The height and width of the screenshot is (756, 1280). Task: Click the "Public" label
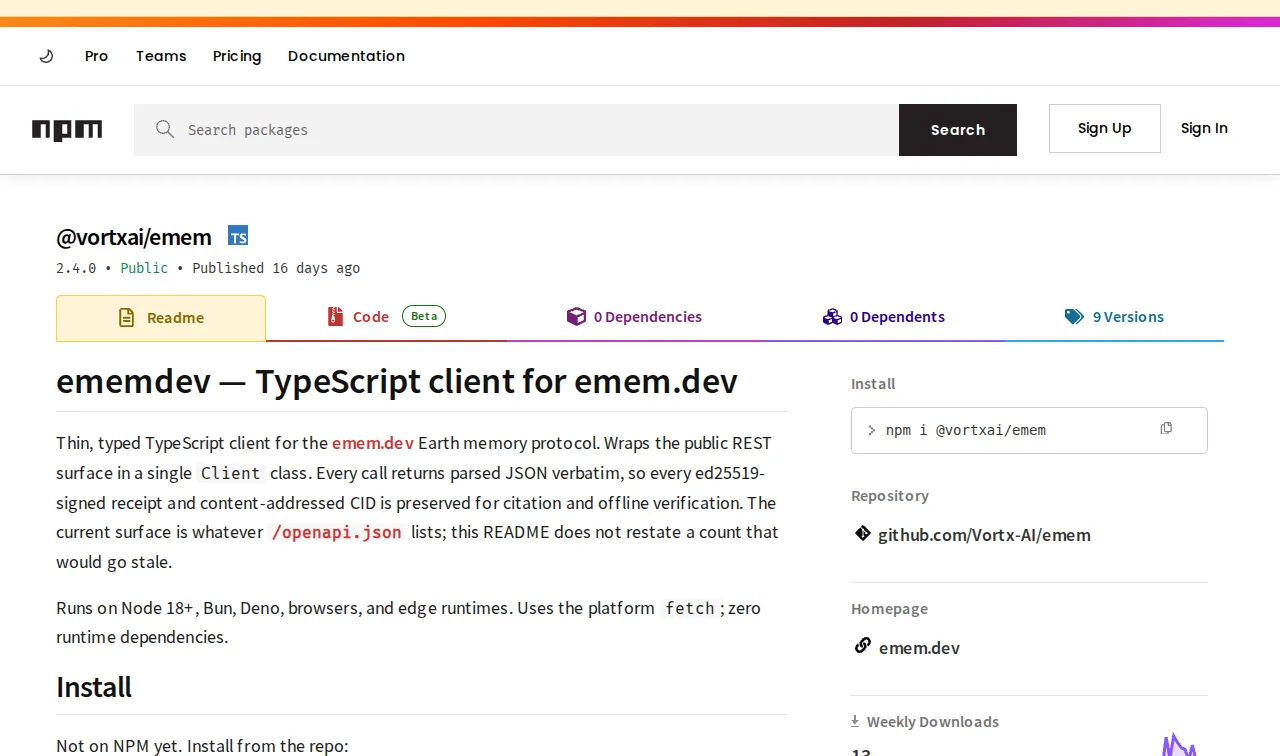pyautogui.click(x=144, y=268)
